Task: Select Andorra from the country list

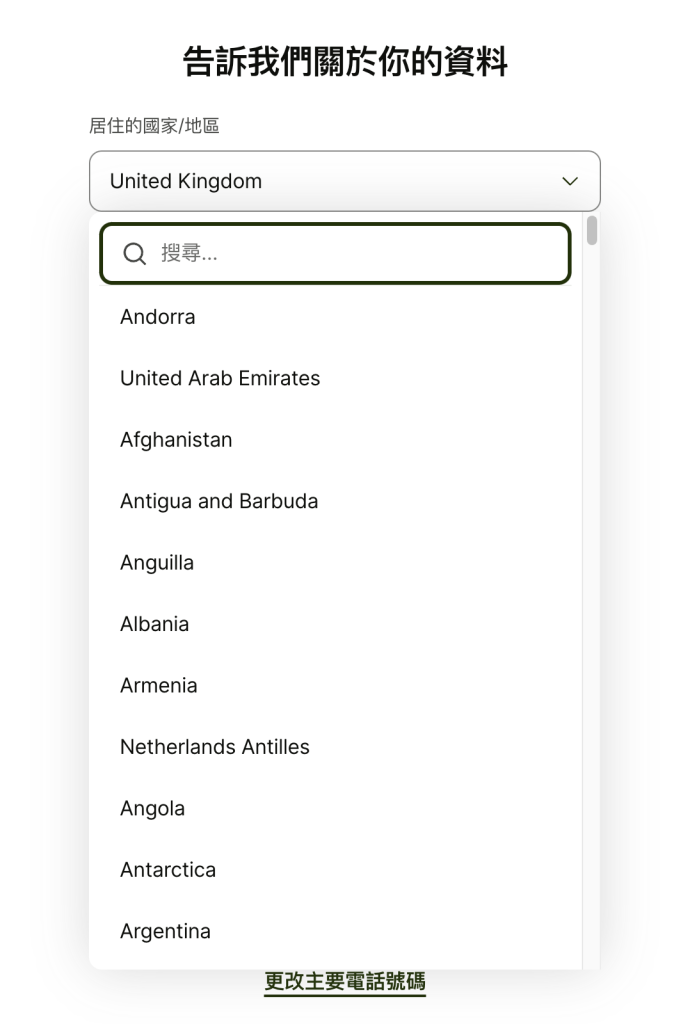Action: click(x=158, y=317)
